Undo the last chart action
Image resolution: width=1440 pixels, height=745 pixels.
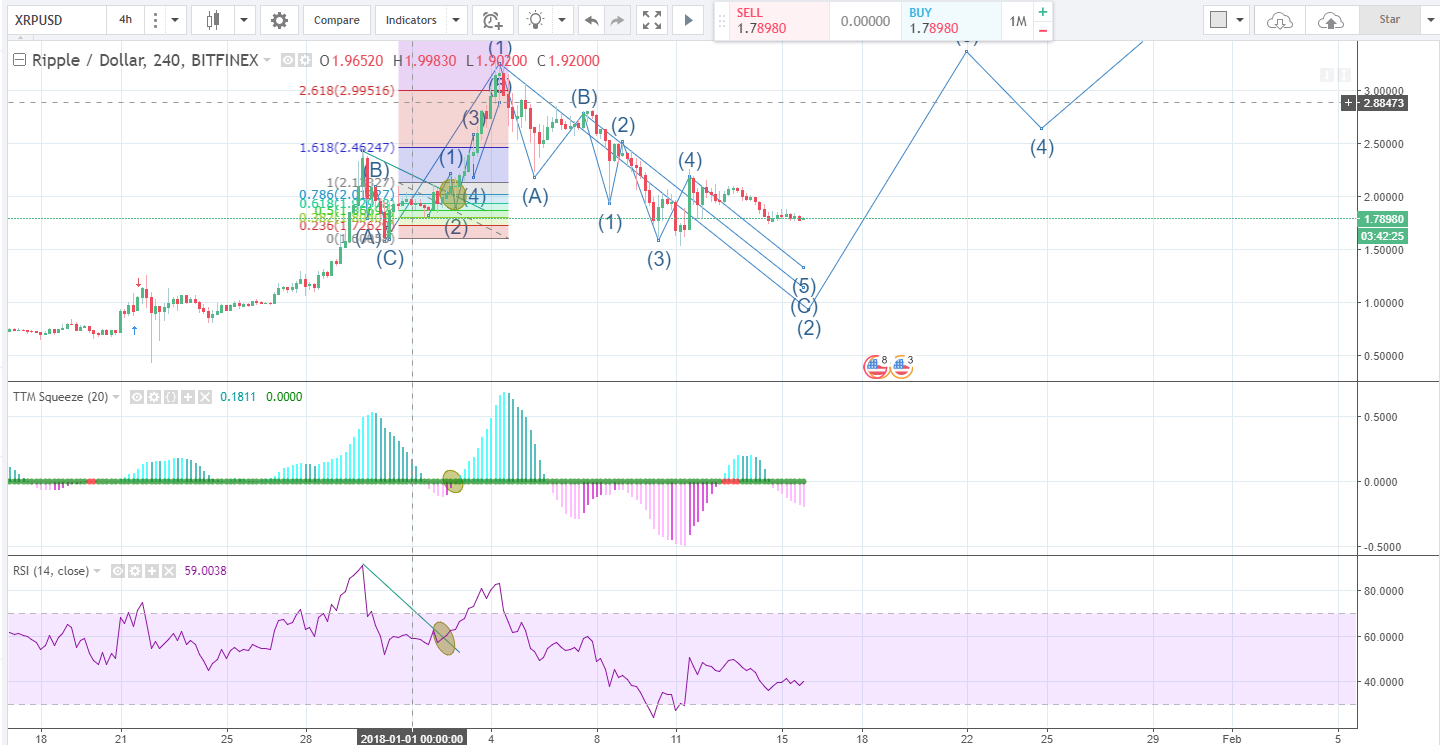coord(591,20)
